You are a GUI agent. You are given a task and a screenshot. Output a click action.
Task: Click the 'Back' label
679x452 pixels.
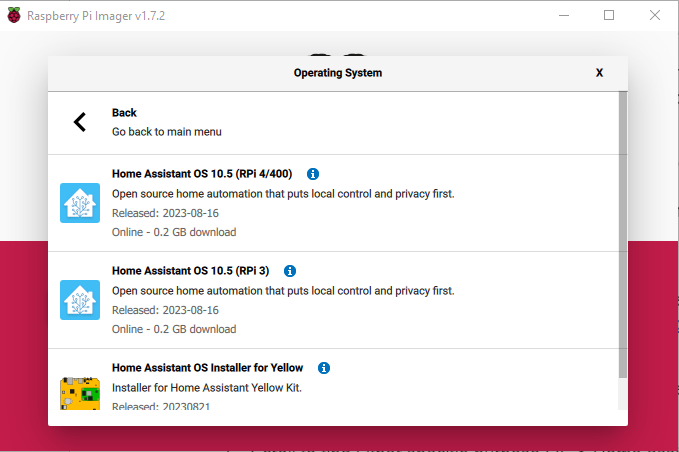124,113
